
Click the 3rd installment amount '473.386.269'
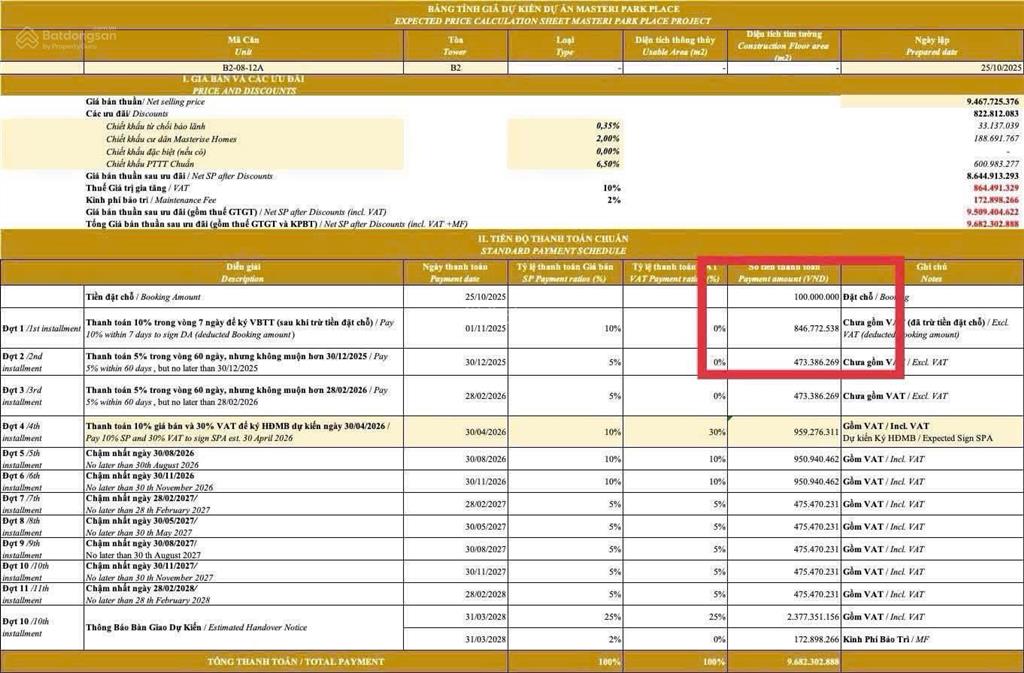point(816,396)
